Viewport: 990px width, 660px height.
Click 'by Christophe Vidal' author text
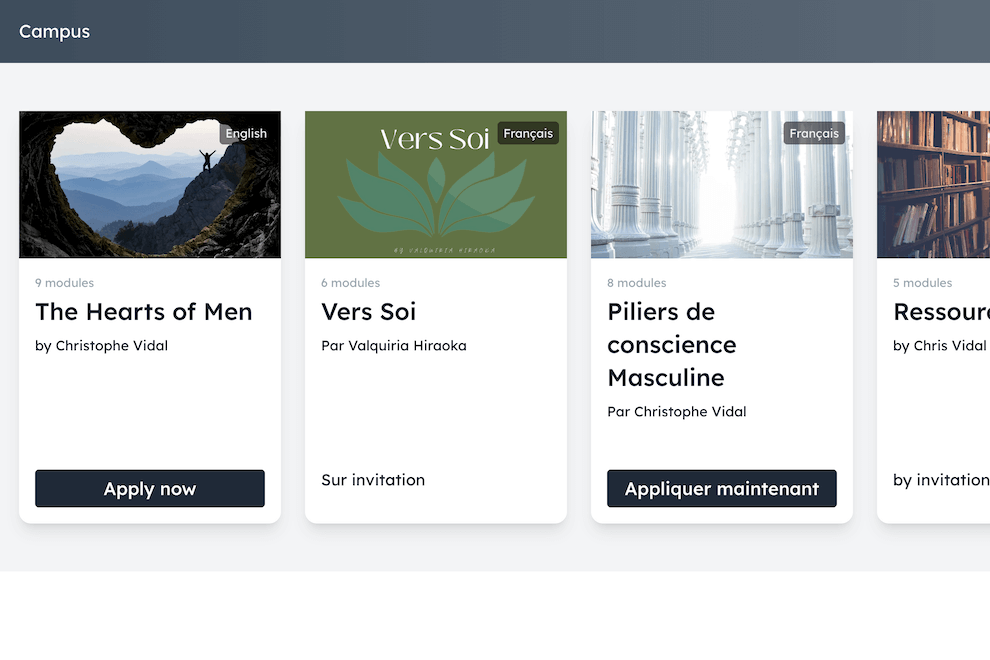click(102, 346)
